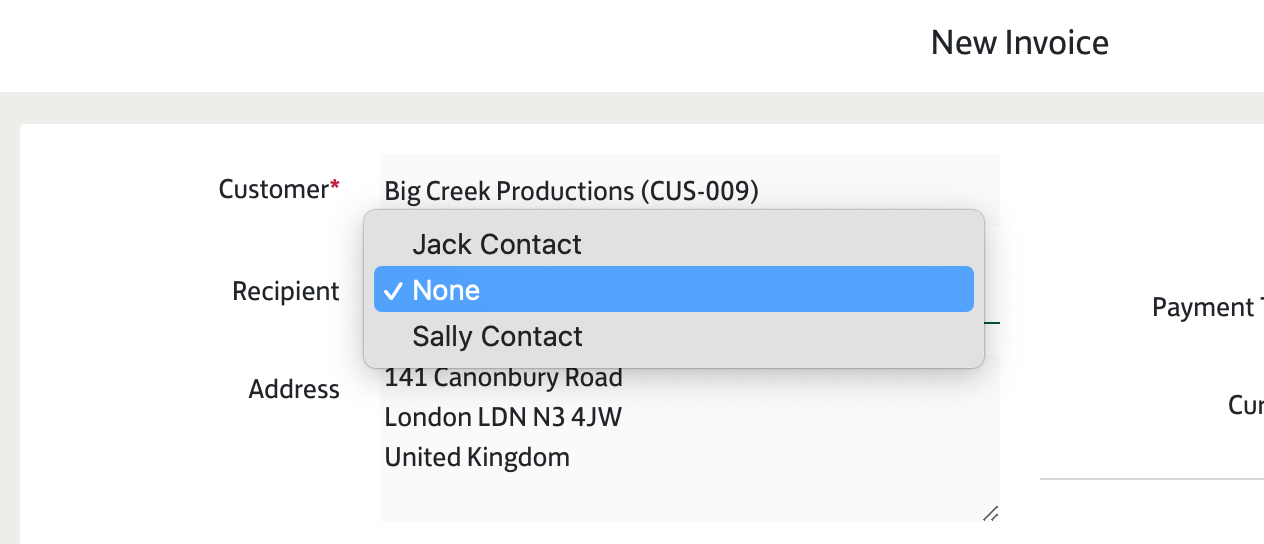The width and height of the screenshot is (1264, 544).
Task: Click the Address field label
Action: (294, 389)
